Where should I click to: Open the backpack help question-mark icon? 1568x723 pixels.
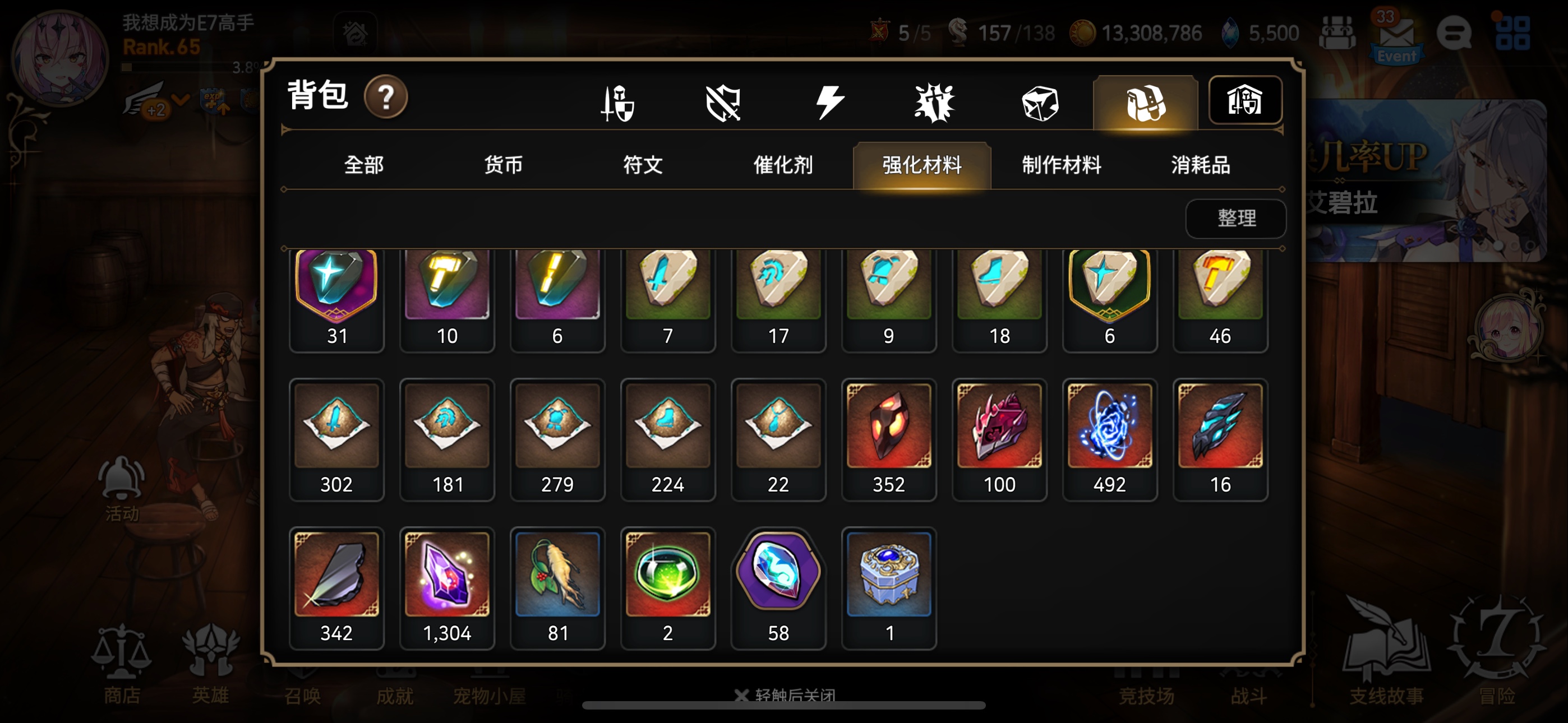[x=385, y=97]
